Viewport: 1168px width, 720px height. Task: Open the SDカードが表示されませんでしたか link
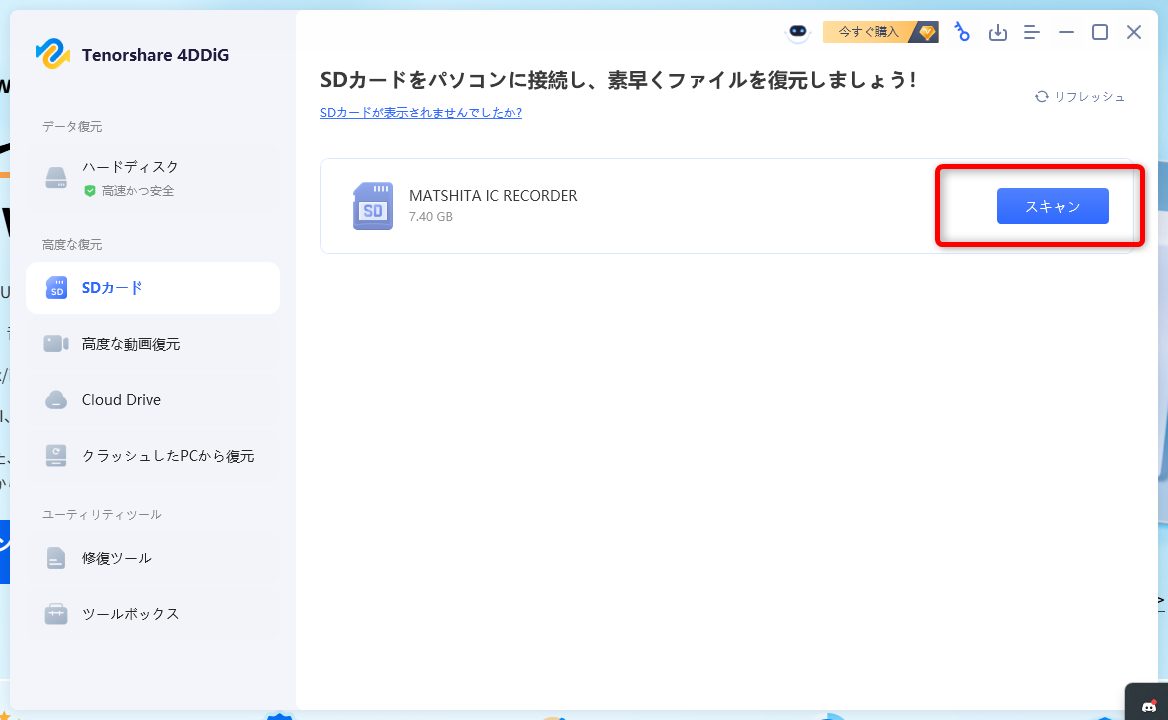(420, 113)
